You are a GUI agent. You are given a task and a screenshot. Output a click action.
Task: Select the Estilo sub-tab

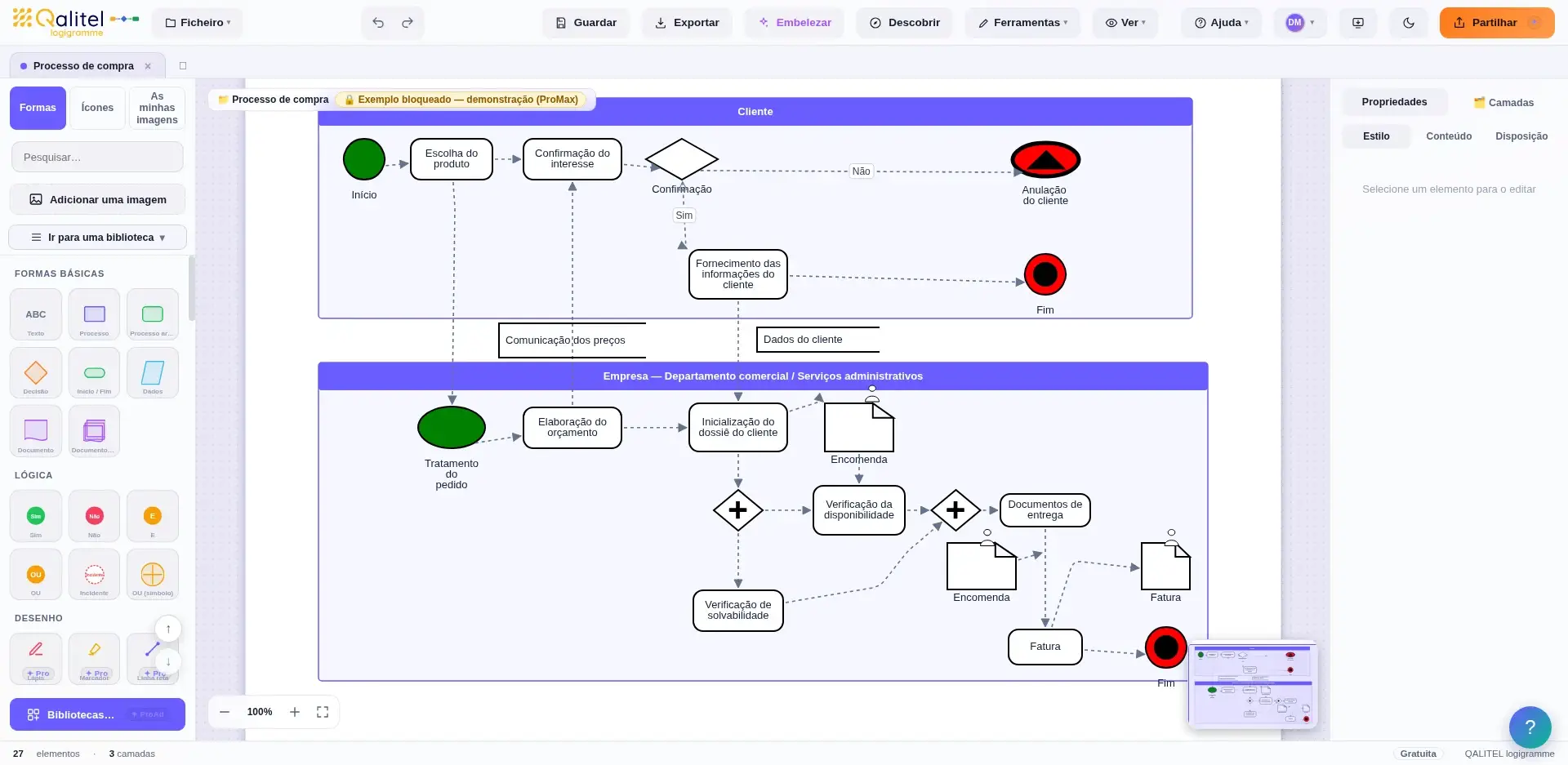[x=1376, y=136]
